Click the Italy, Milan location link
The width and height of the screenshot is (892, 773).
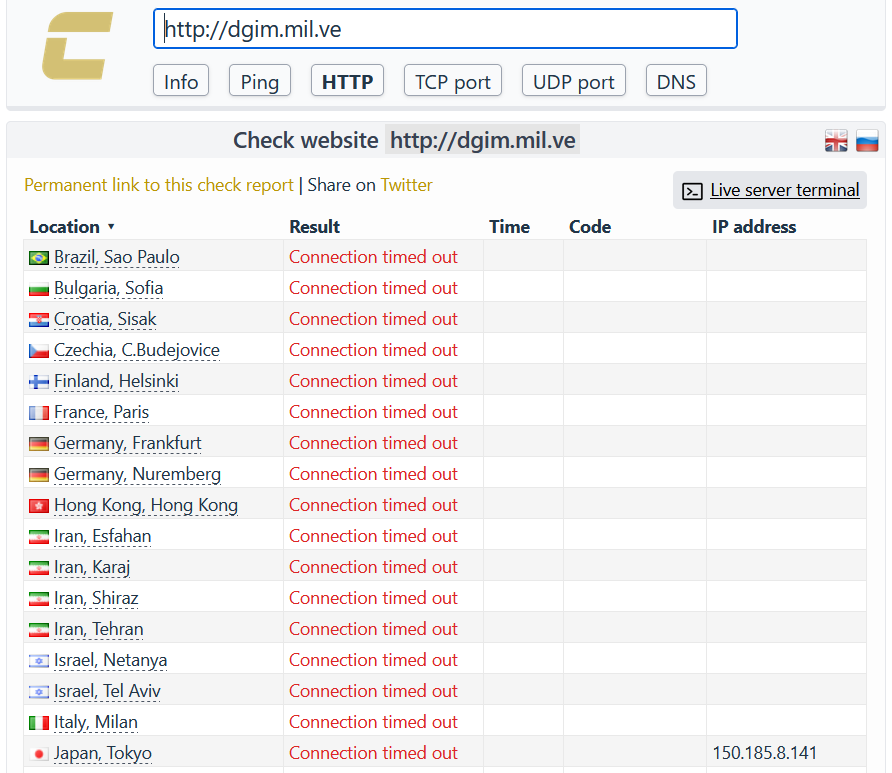[96, 722]
